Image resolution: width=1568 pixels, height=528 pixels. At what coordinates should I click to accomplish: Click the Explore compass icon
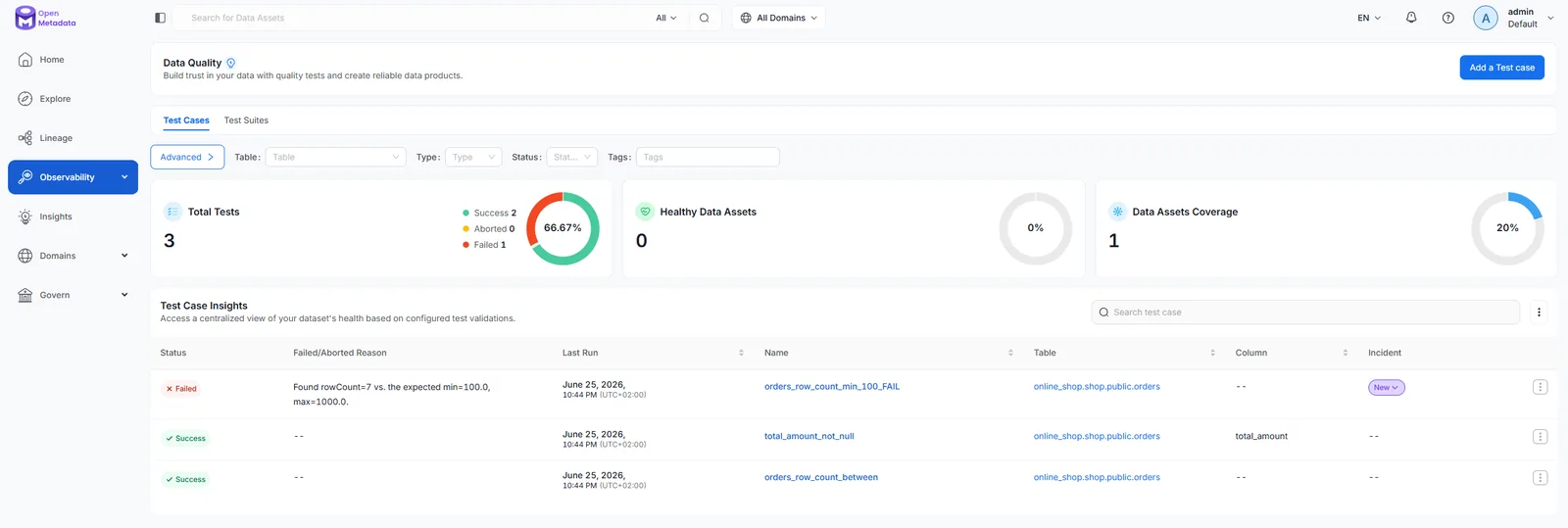pyautogui.click(x=25, y=99)
